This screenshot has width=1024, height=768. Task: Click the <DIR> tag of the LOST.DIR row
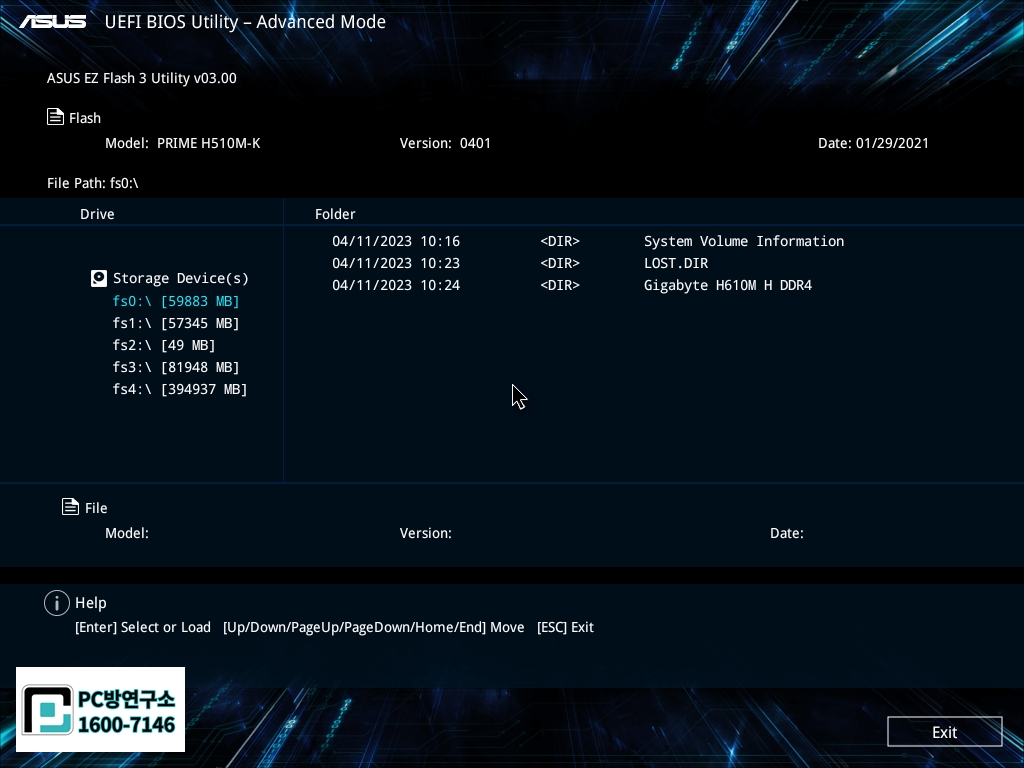point(560,263)
